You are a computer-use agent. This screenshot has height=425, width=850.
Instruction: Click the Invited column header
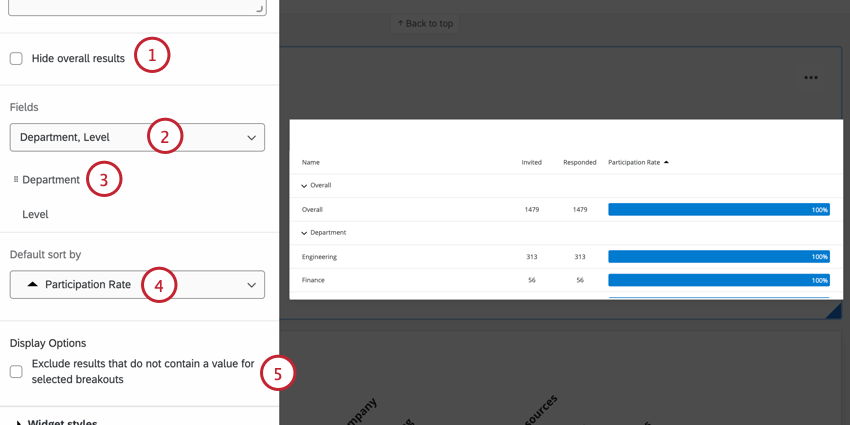(531, 162)
